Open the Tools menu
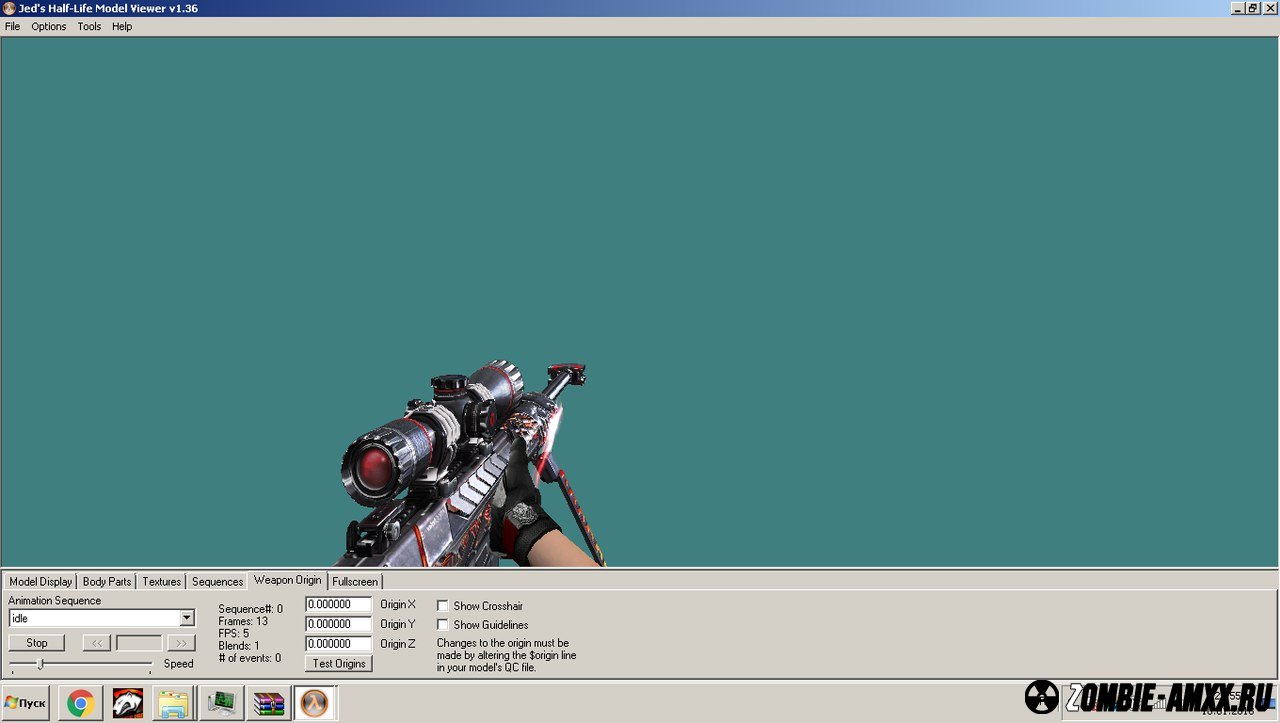The image size is (1280, 723). [89, 27]
